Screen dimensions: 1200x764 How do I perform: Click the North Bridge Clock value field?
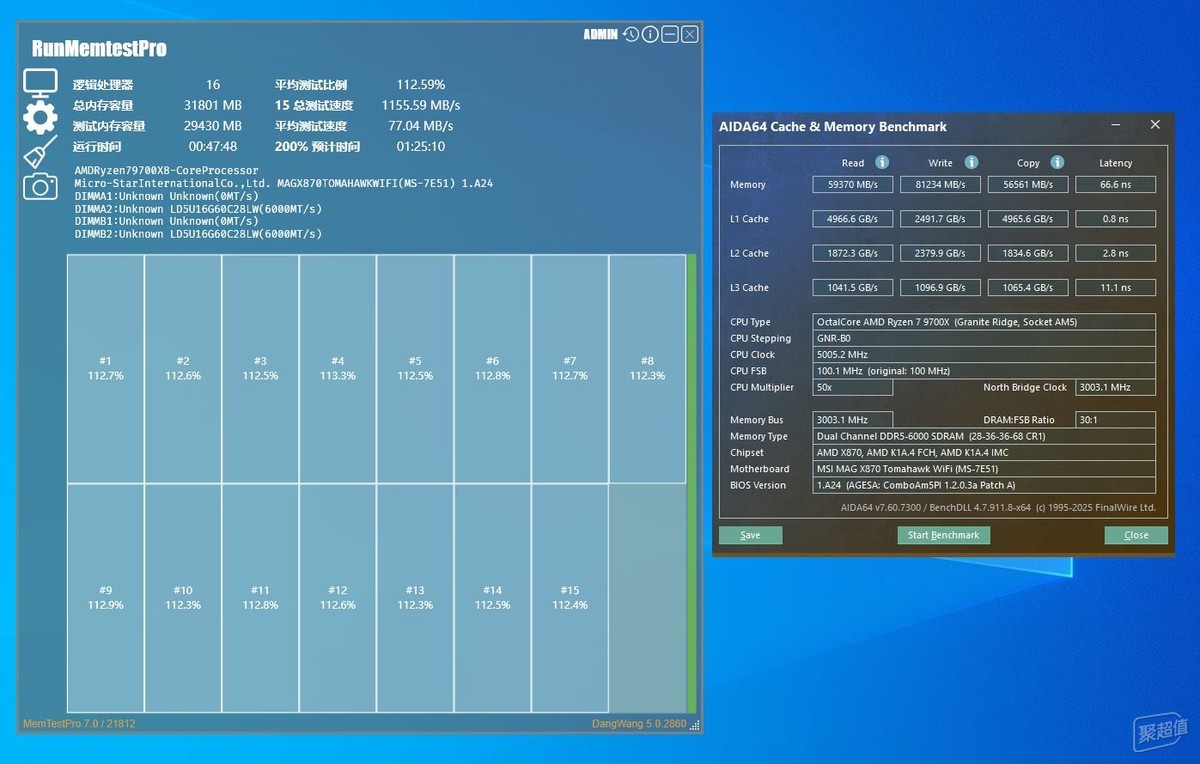(1115, 387)
